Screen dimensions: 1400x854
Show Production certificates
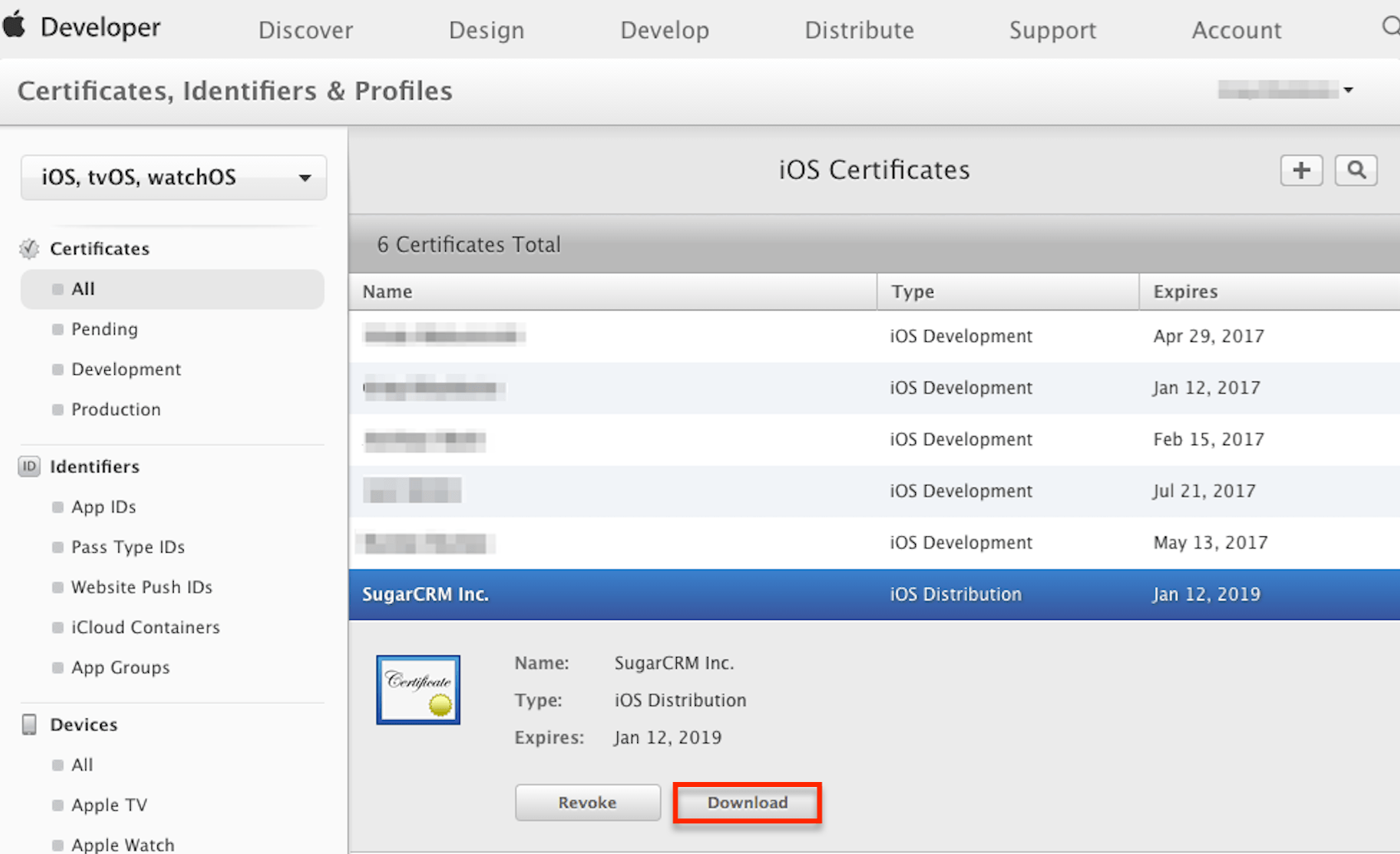116,410
